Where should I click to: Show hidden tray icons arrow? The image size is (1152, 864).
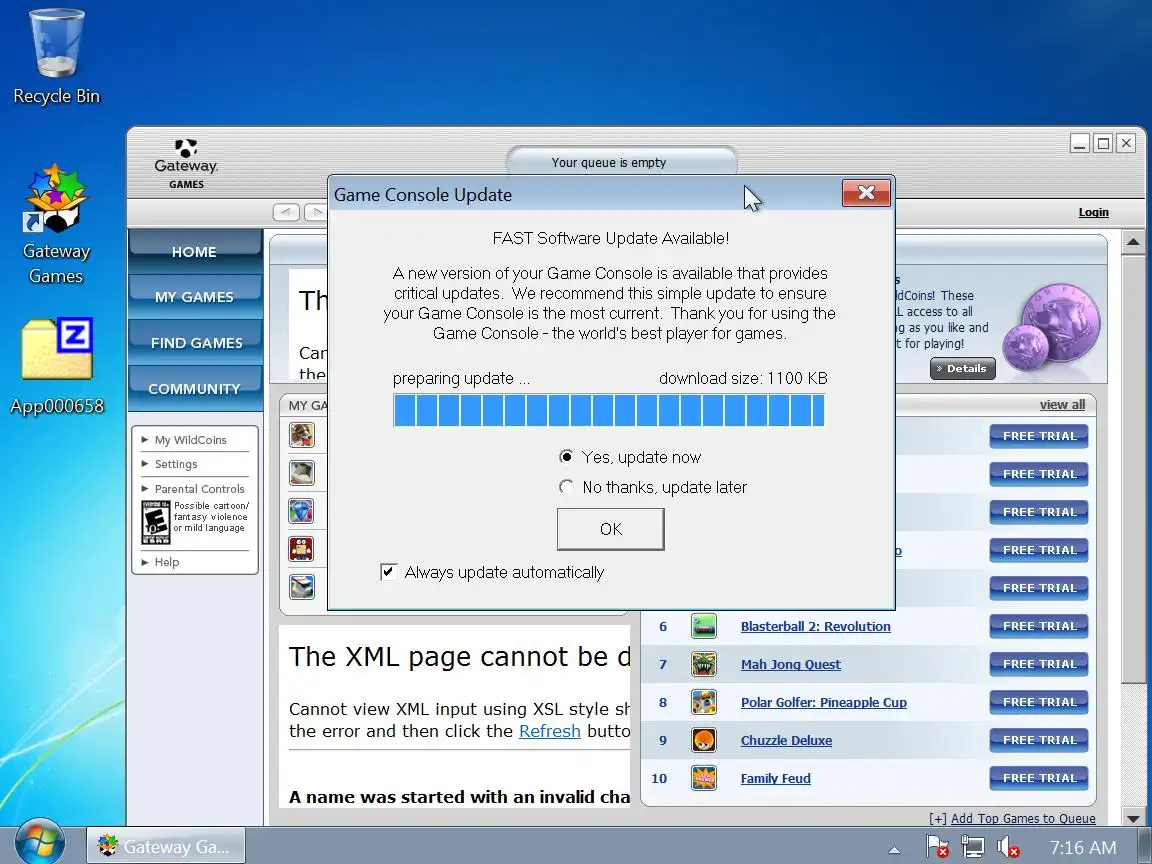pyautogui.click(x=894, y=850)
